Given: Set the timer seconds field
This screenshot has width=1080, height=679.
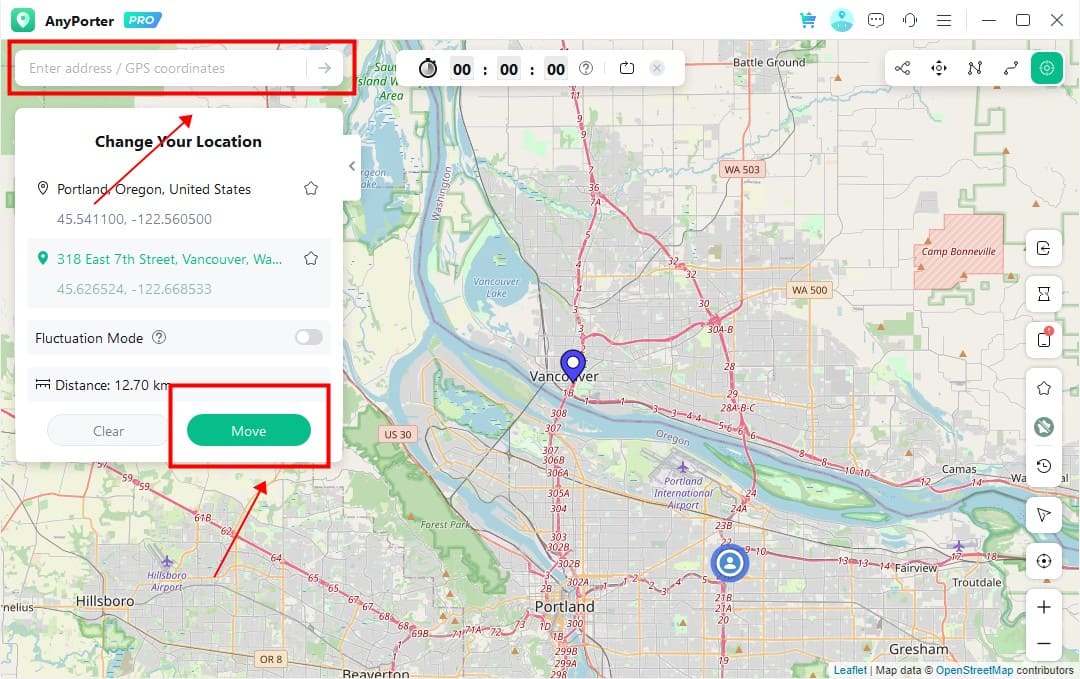Looking at the screenshot, I should point(556,69).
